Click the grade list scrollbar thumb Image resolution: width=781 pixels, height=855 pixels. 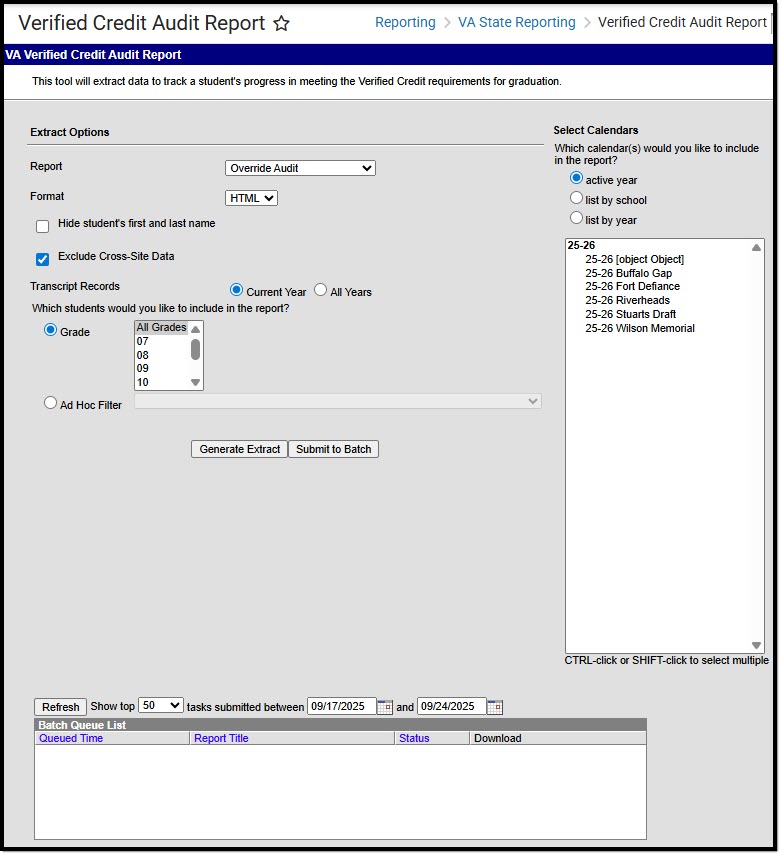coord(195,350)
